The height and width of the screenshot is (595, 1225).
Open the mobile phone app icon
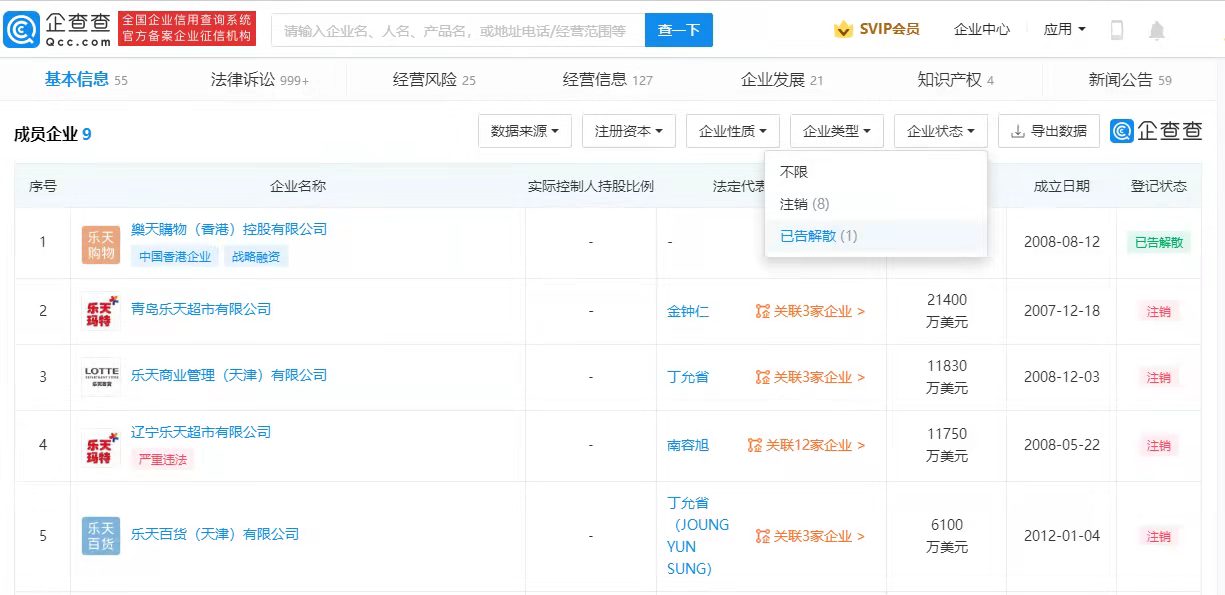(x=1117, y=30)
